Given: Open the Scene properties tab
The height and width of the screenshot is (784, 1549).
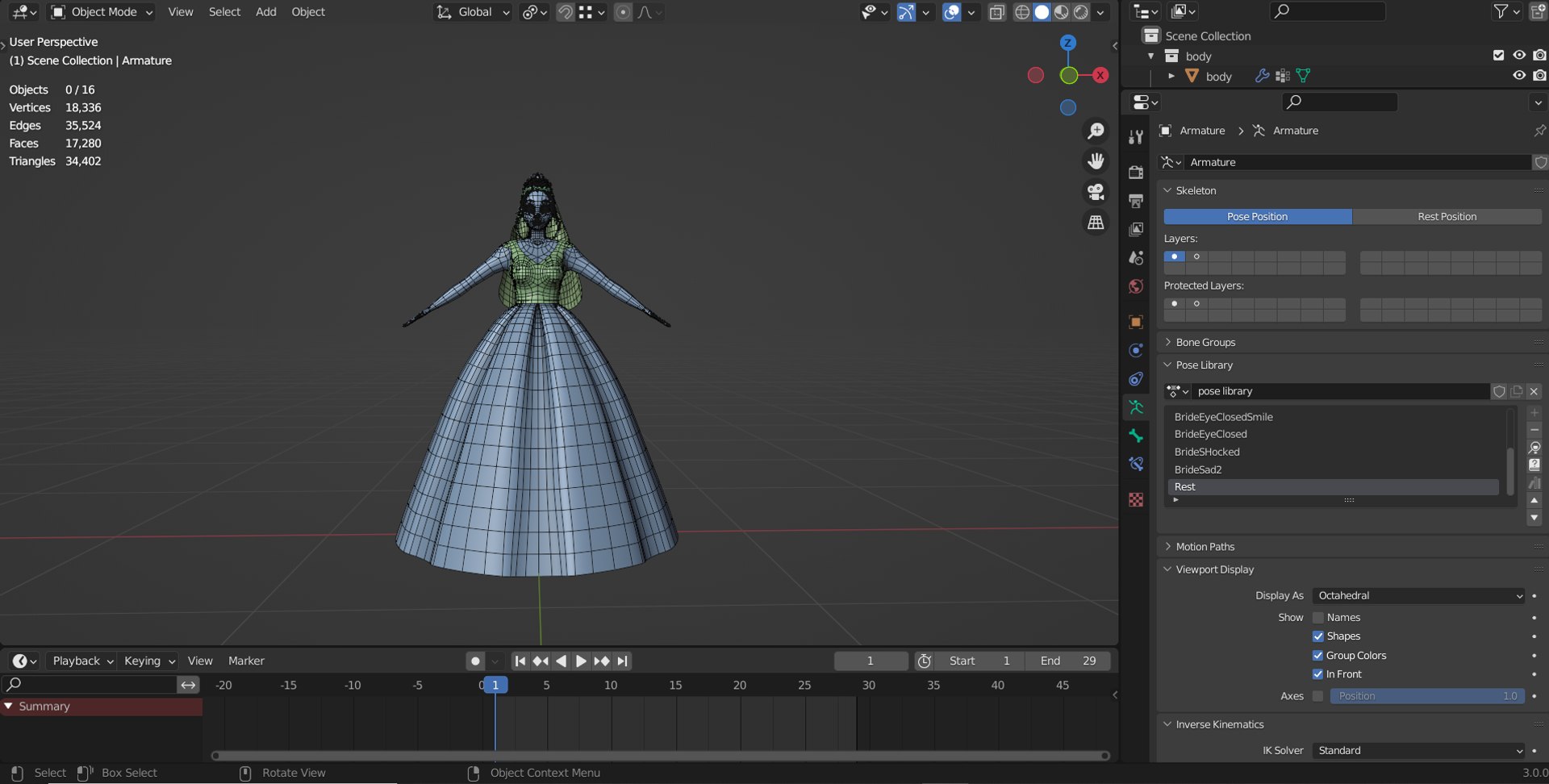Looking at the screenshot, I should pyautogui.click(x=1136, y=258).
